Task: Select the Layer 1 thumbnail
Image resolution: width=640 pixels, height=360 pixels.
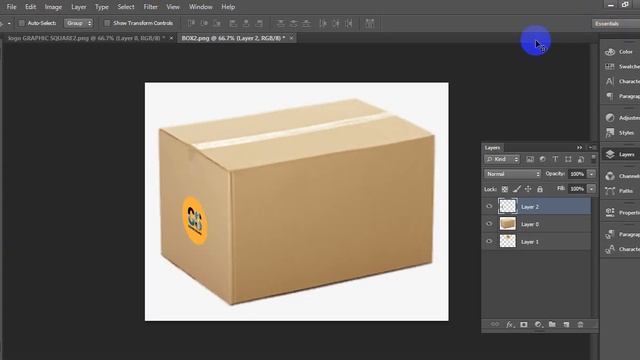Action: coord(508,241)
